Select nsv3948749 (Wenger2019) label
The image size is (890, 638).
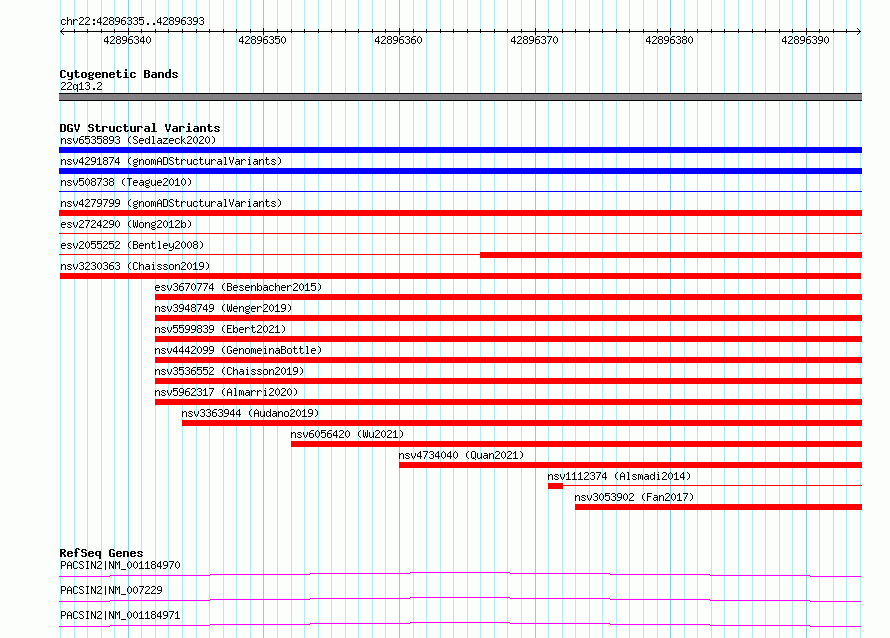[223, 308]
